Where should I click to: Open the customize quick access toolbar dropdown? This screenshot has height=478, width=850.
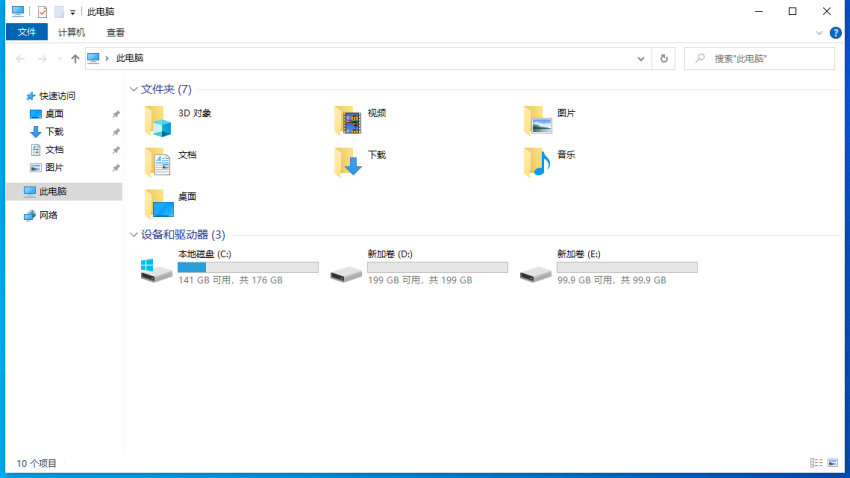click(x=73, y=12)
